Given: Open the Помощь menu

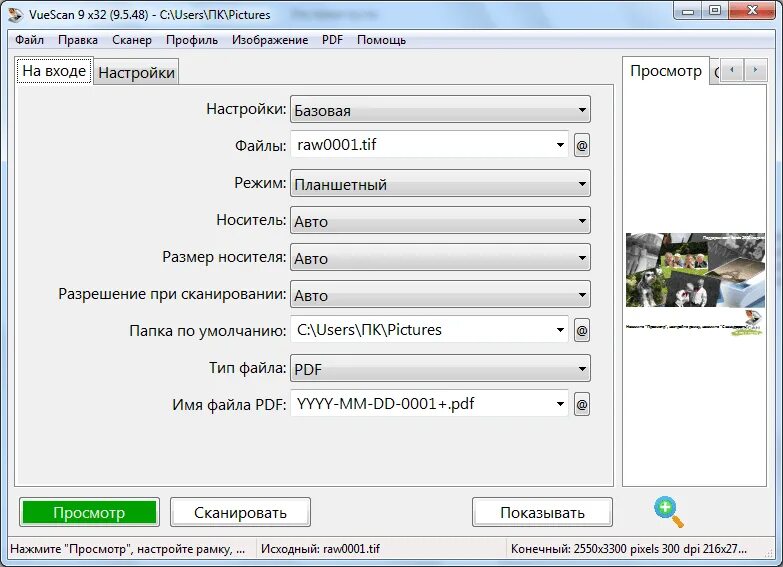Looking at the screenshot, I should click(381, 40).
